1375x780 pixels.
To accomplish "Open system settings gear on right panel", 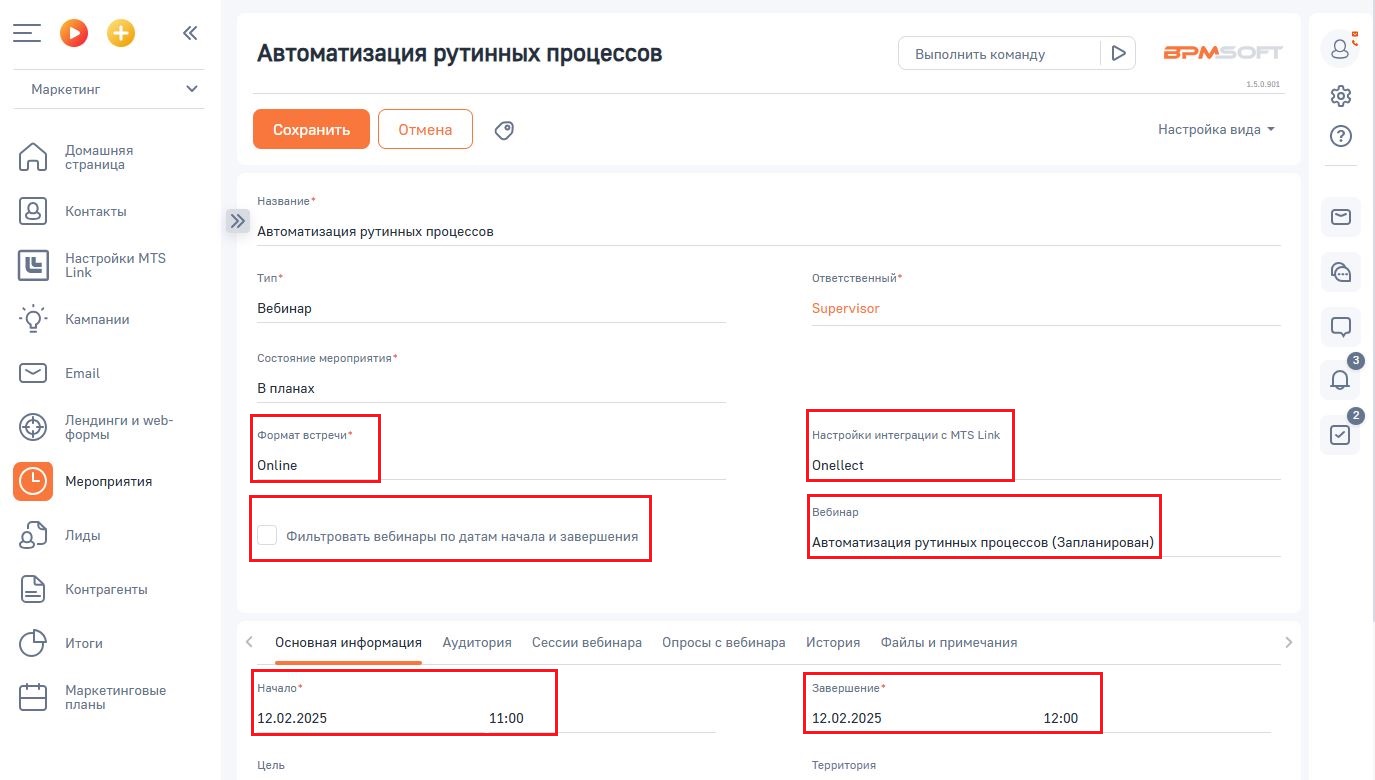I will coord(1340,95).
